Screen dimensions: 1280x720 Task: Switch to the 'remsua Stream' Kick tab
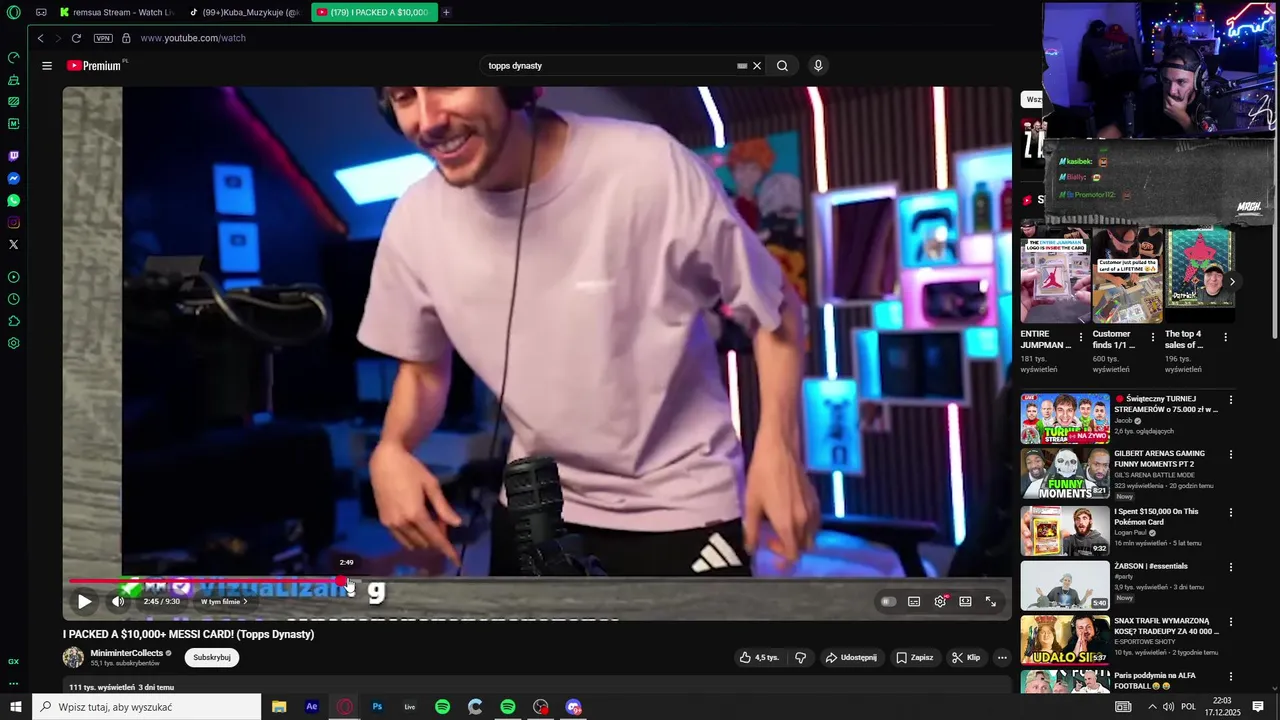pyautogui.click(x=118, y=12)
